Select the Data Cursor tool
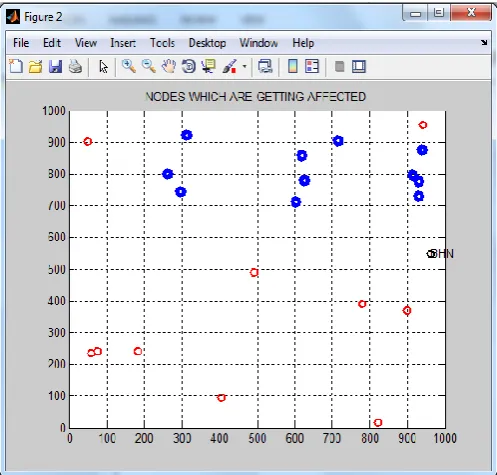The width and height of the screenshot is (497, 475). [209, 66]
